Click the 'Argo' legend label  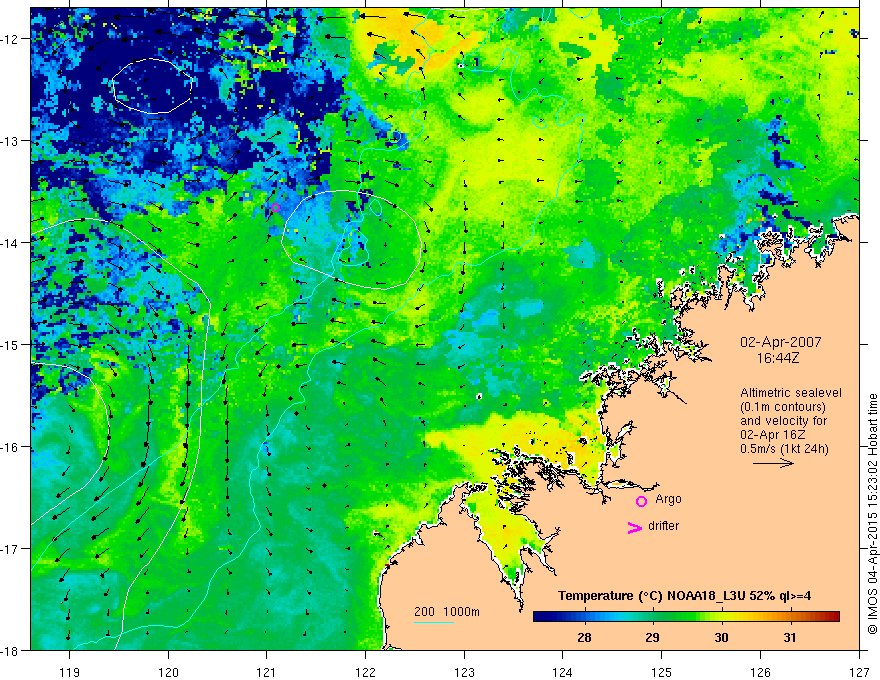[668, 499]
